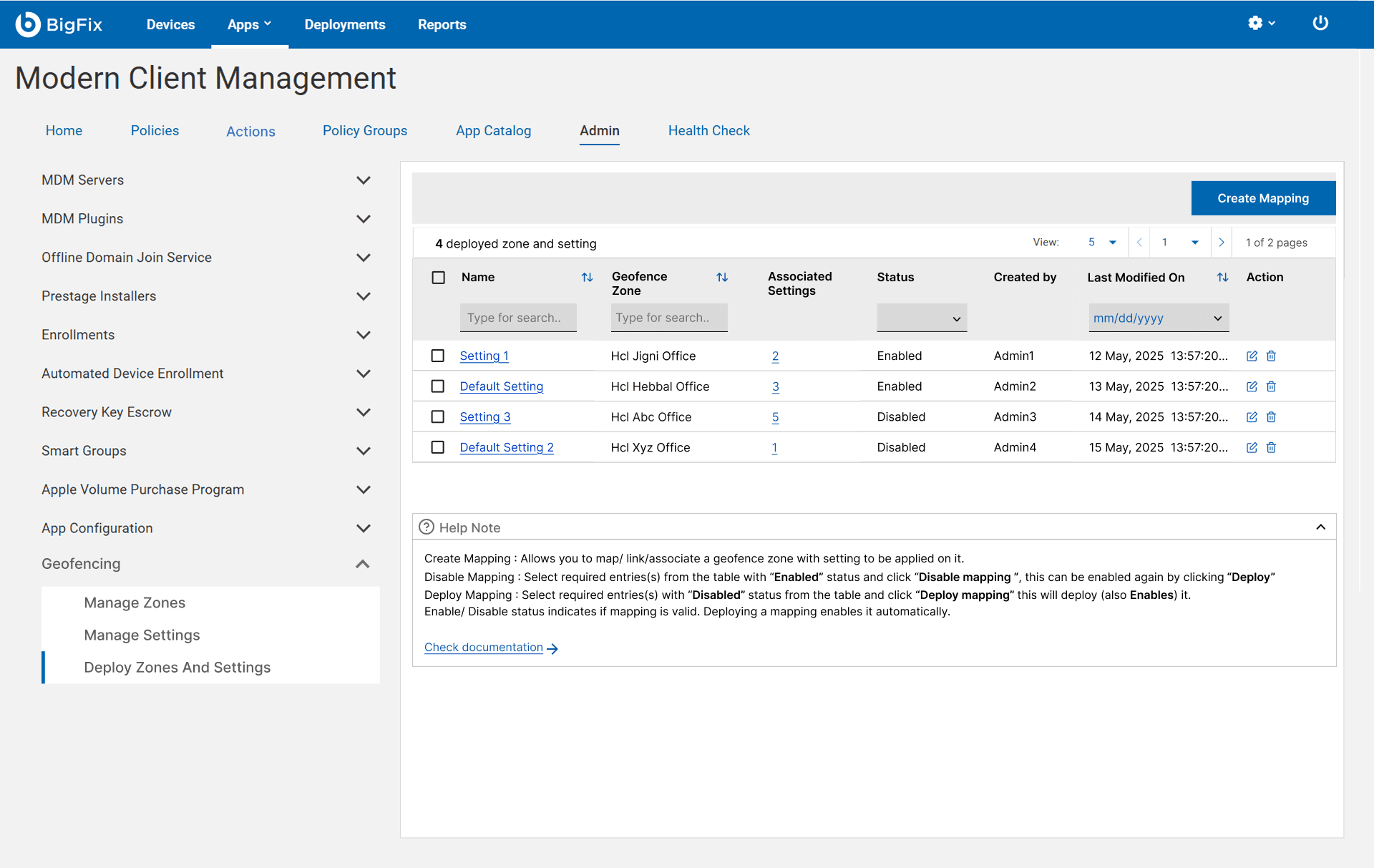Click the power logout icon
The image size is (1374, 868).
[x=1320, y=24]
